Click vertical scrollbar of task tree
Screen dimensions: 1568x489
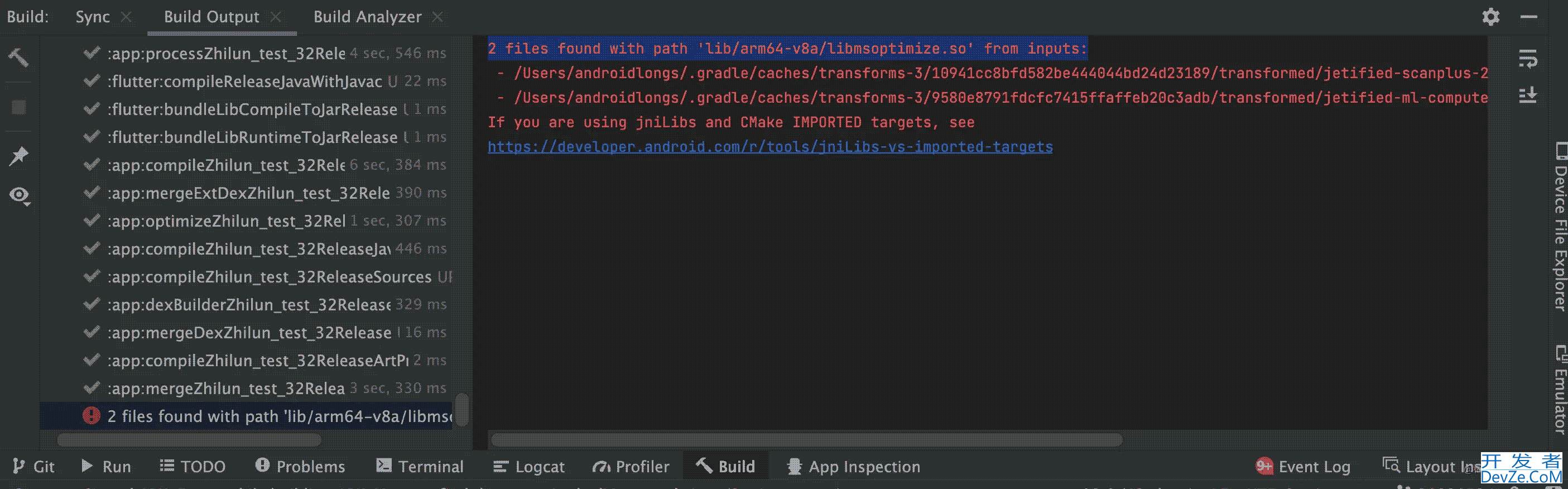[462, 410]
